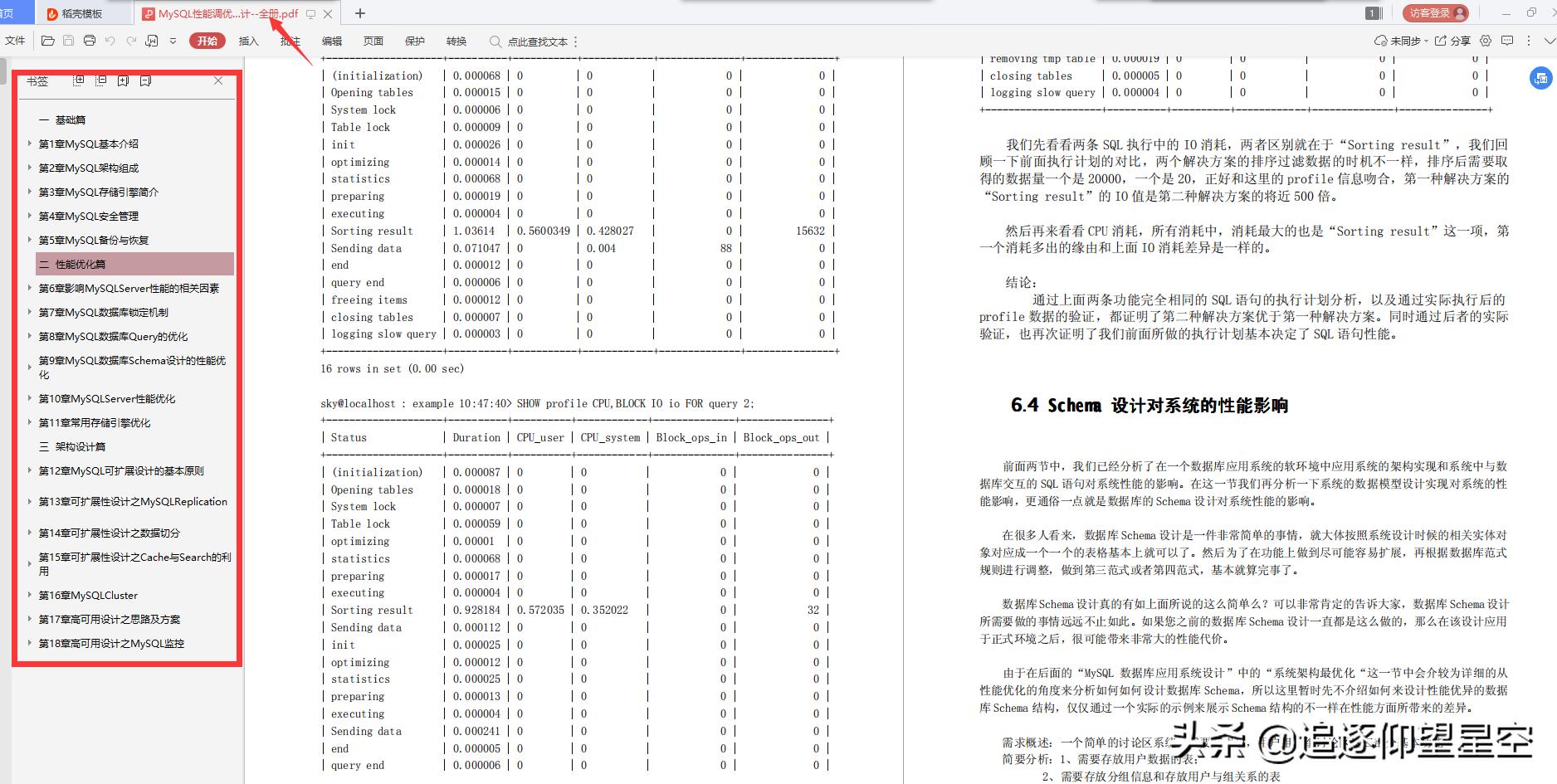Click the open file folder icon
1557x784 pixels.
tap(48, 41)
